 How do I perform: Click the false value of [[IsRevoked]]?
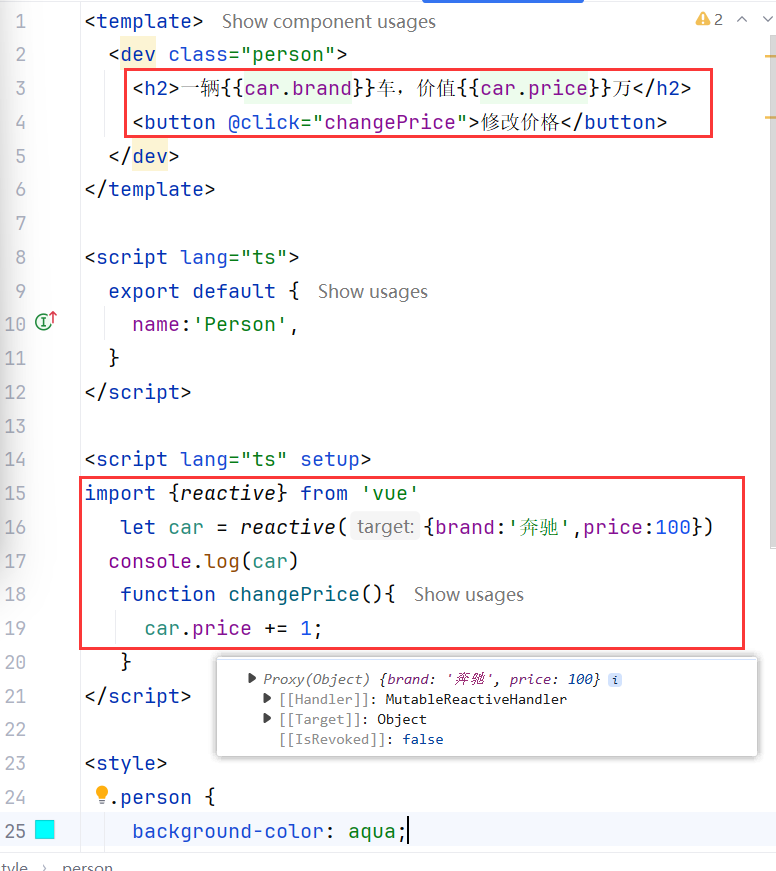pos(423,739)
